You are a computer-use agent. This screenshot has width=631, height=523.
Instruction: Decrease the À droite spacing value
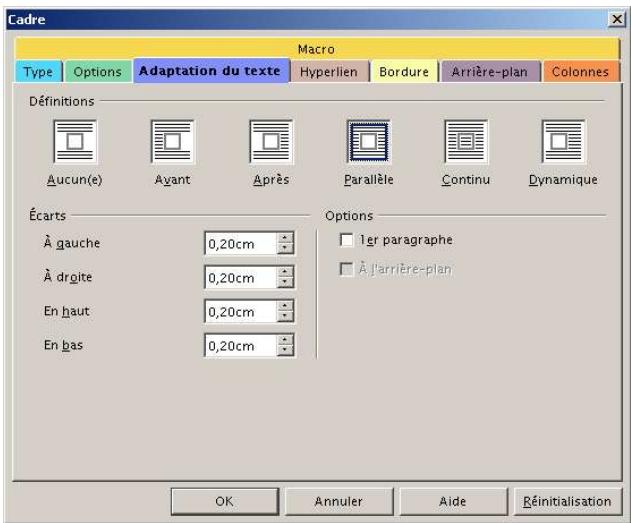click(x=285, y=282)
